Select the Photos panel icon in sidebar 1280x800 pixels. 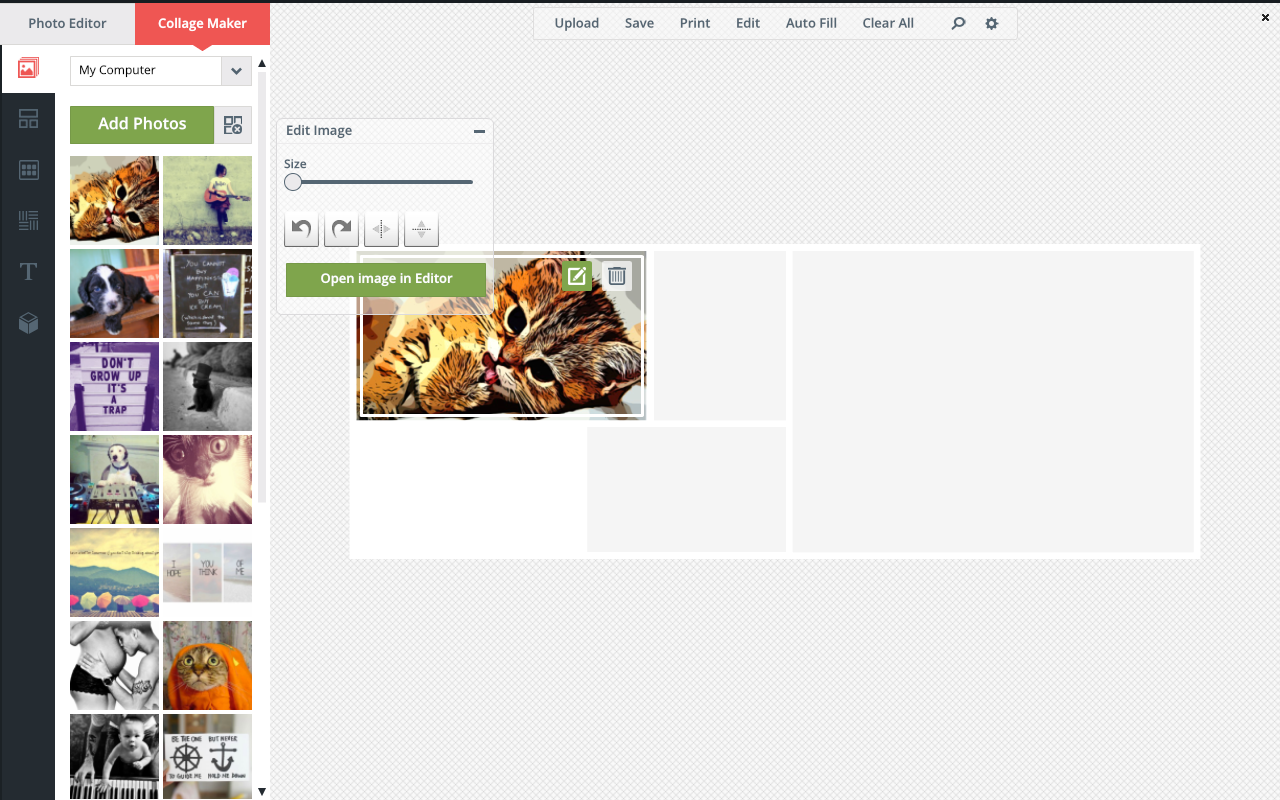[28, 68]
